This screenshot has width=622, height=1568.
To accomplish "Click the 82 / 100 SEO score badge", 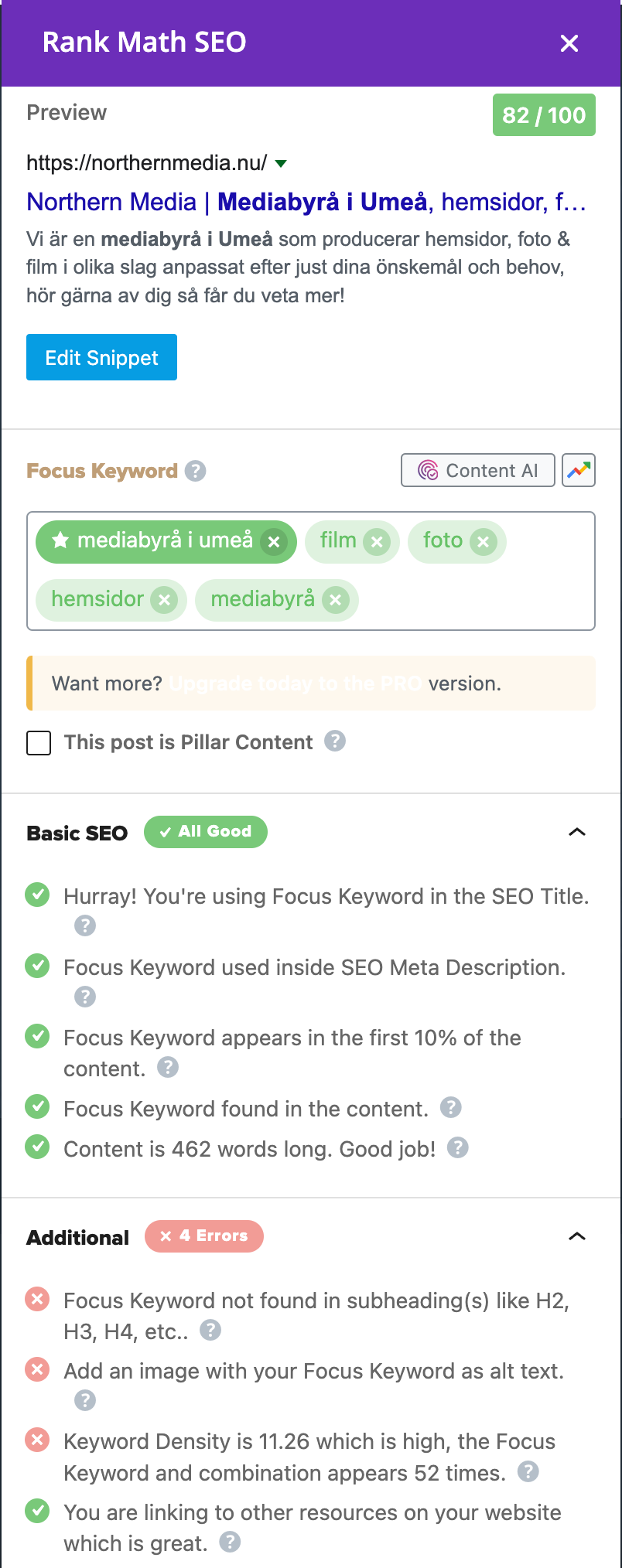I will point(544,115).
